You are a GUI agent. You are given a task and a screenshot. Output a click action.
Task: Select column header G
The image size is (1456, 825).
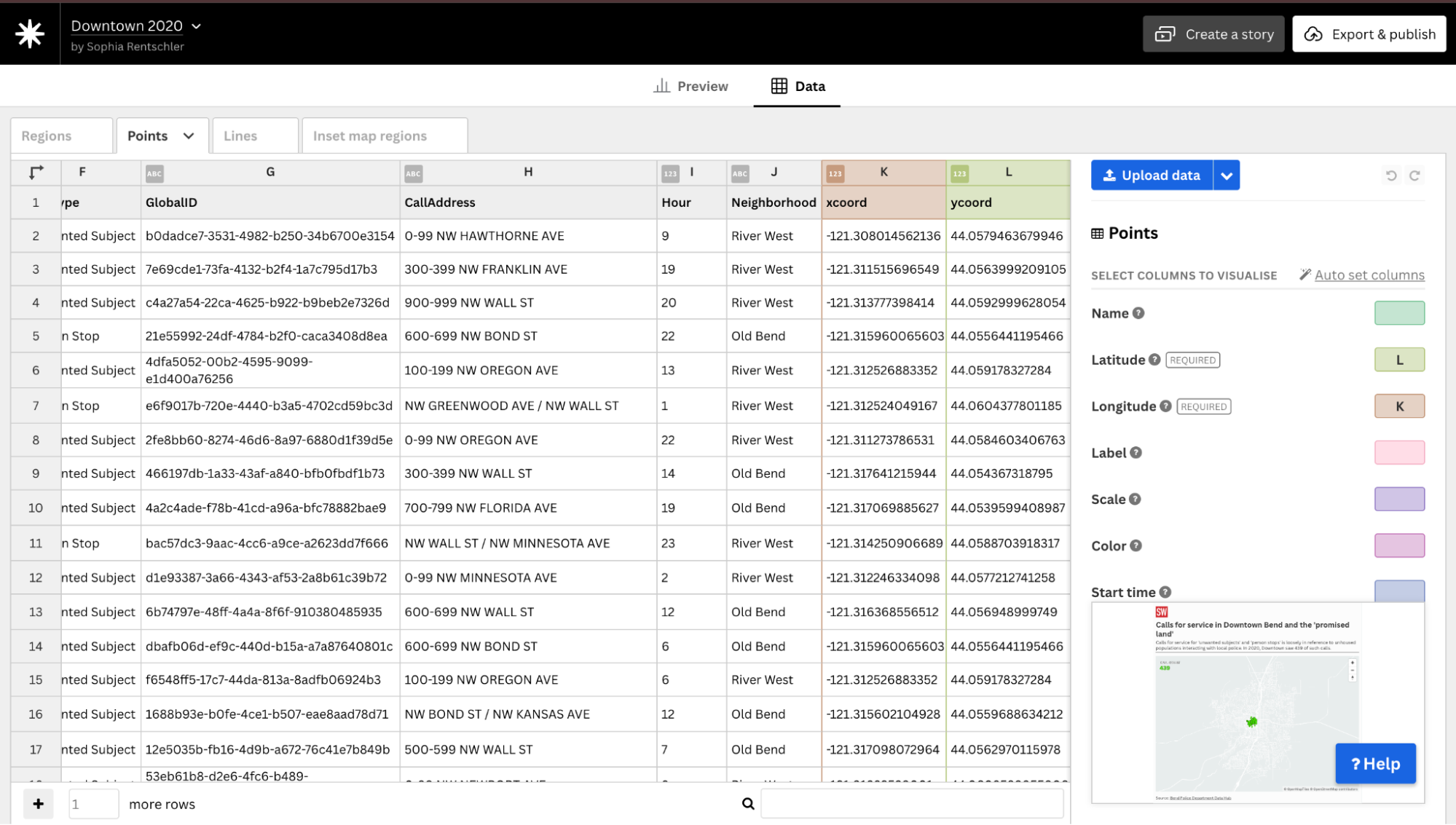[270, 173]
